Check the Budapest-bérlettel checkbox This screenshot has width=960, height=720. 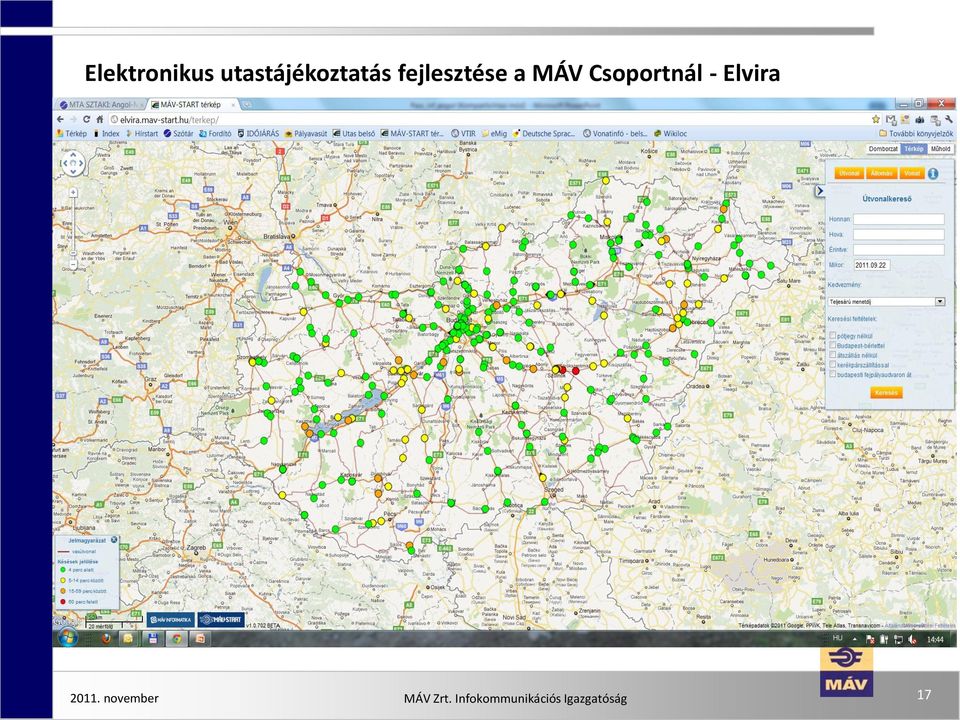point(833,345)
